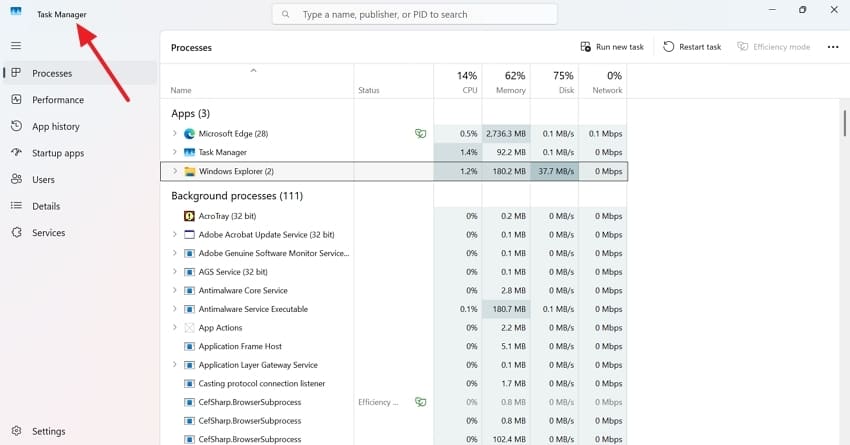Click the Adobe Acrobat Update Service icon
This screenshot has width=850, height=445.
(189, 235)
